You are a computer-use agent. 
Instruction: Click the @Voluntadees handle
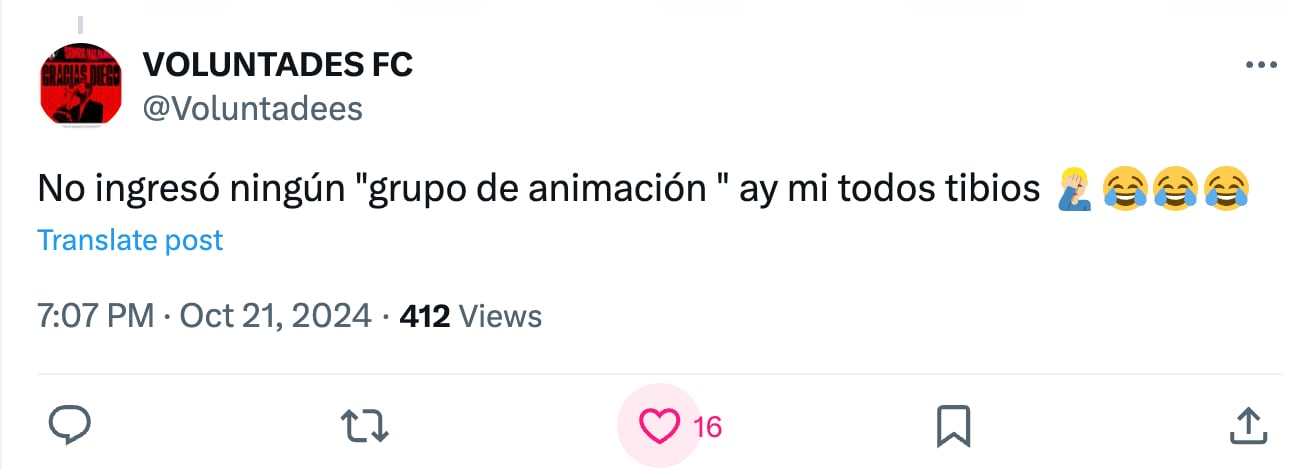pos(253,108)
